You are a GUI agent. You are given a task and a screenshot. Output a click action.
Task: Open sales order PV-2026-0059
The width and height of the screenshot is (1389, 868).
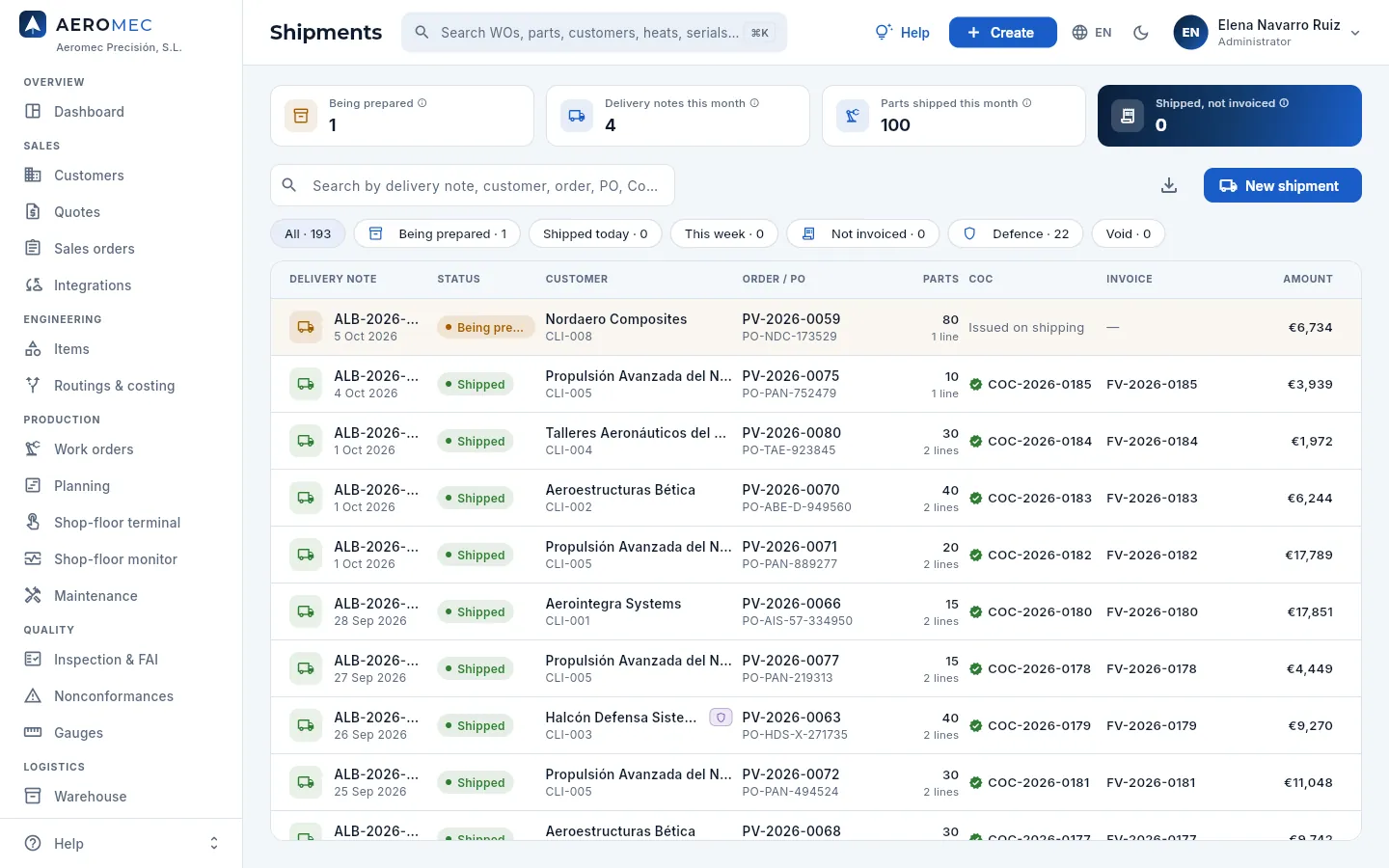tap(791, 319)
